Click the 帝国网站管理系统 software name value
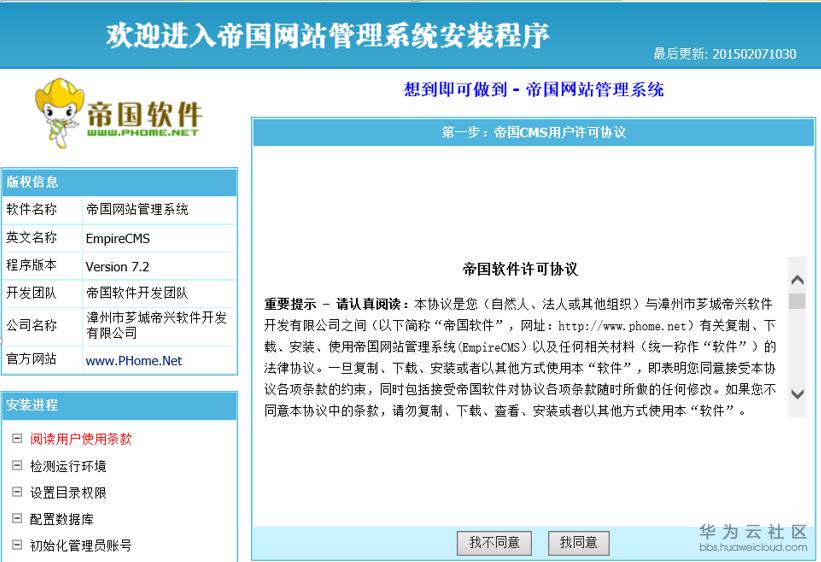The height and width of the screenshot is (562, 821). (137, 210)
